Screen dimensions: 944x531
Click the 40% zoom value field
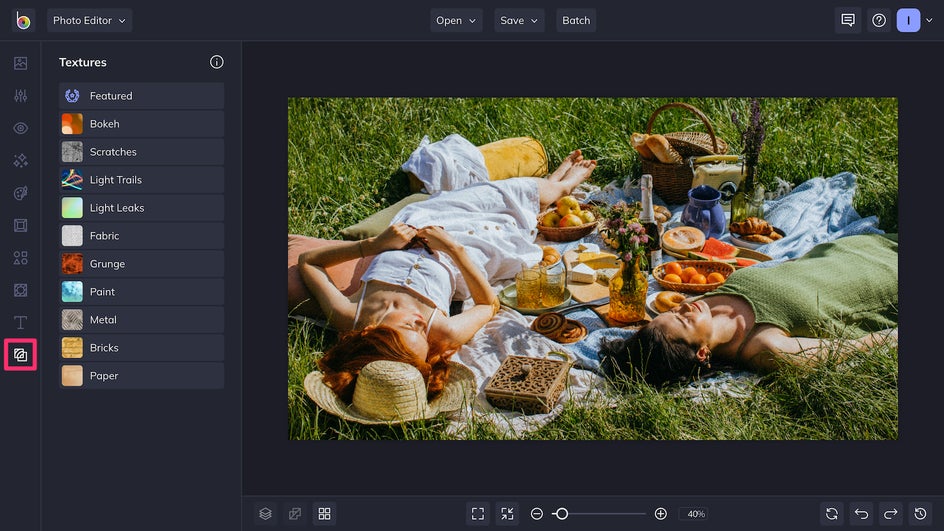(696, 514)
